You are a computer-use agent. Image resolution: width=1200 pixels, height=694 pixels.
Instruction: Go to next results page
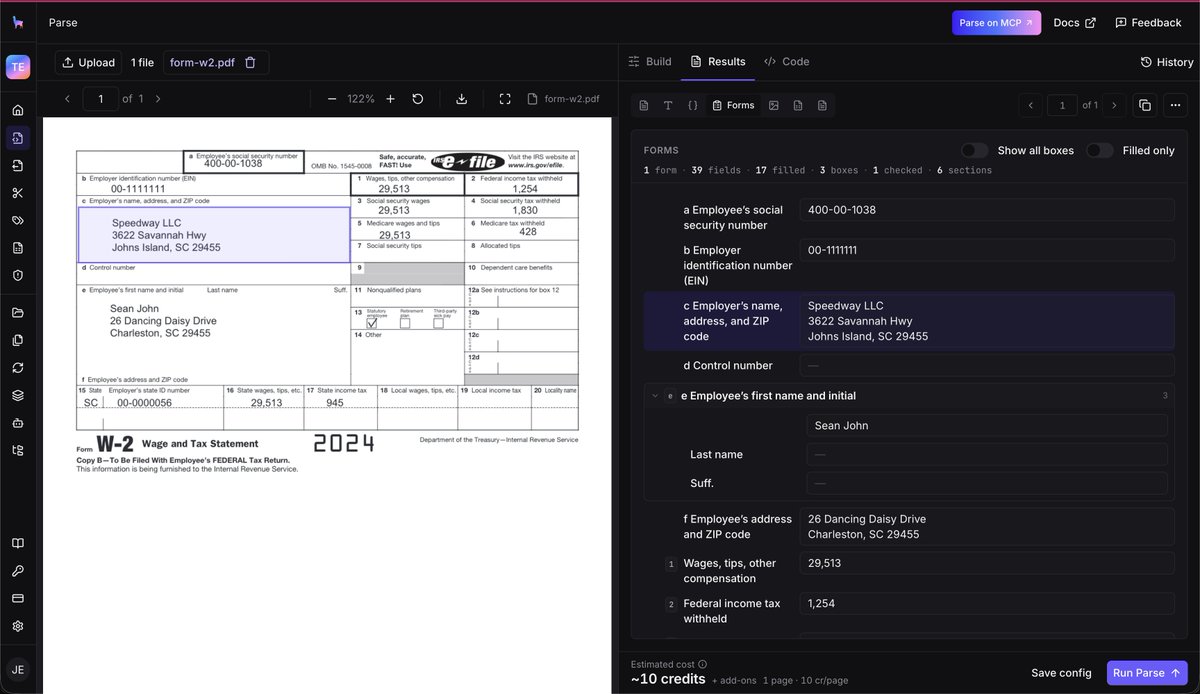point(1114,105)
